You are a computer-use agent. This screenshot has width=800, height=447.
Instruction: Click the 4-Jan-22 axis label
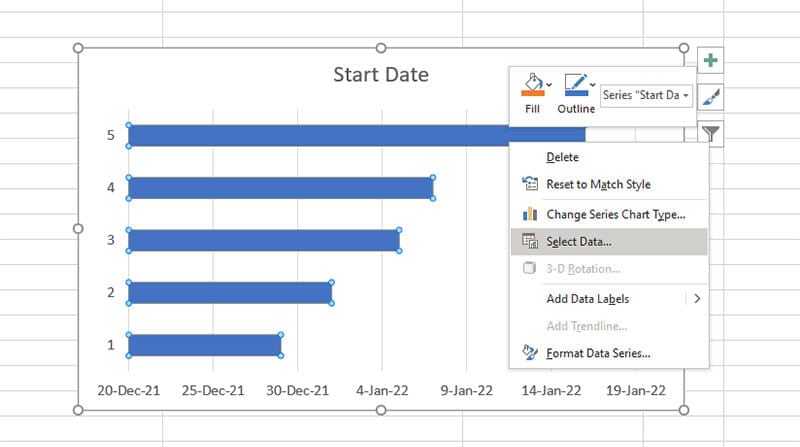tap(382, 391)
